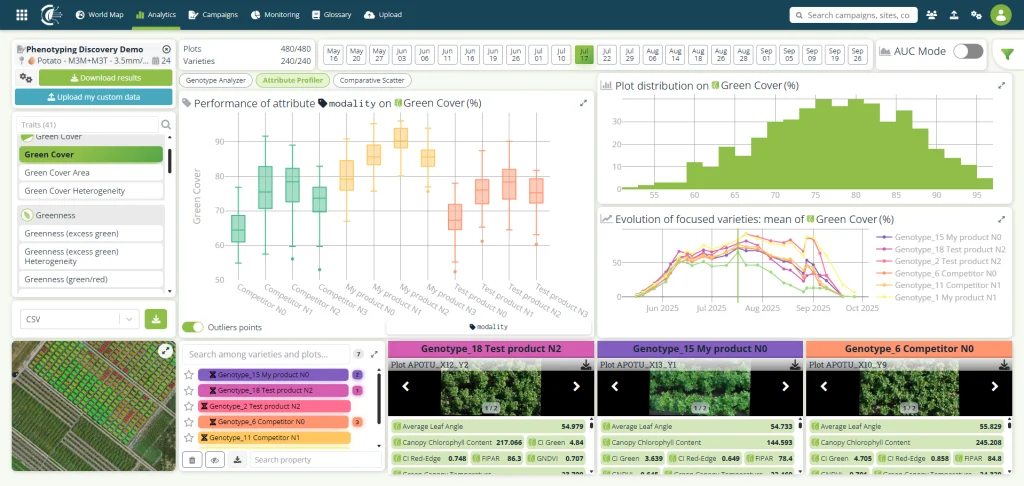1024x486 pixels.
Task: Open the modality attribute selector below chart
Action: 488,327
